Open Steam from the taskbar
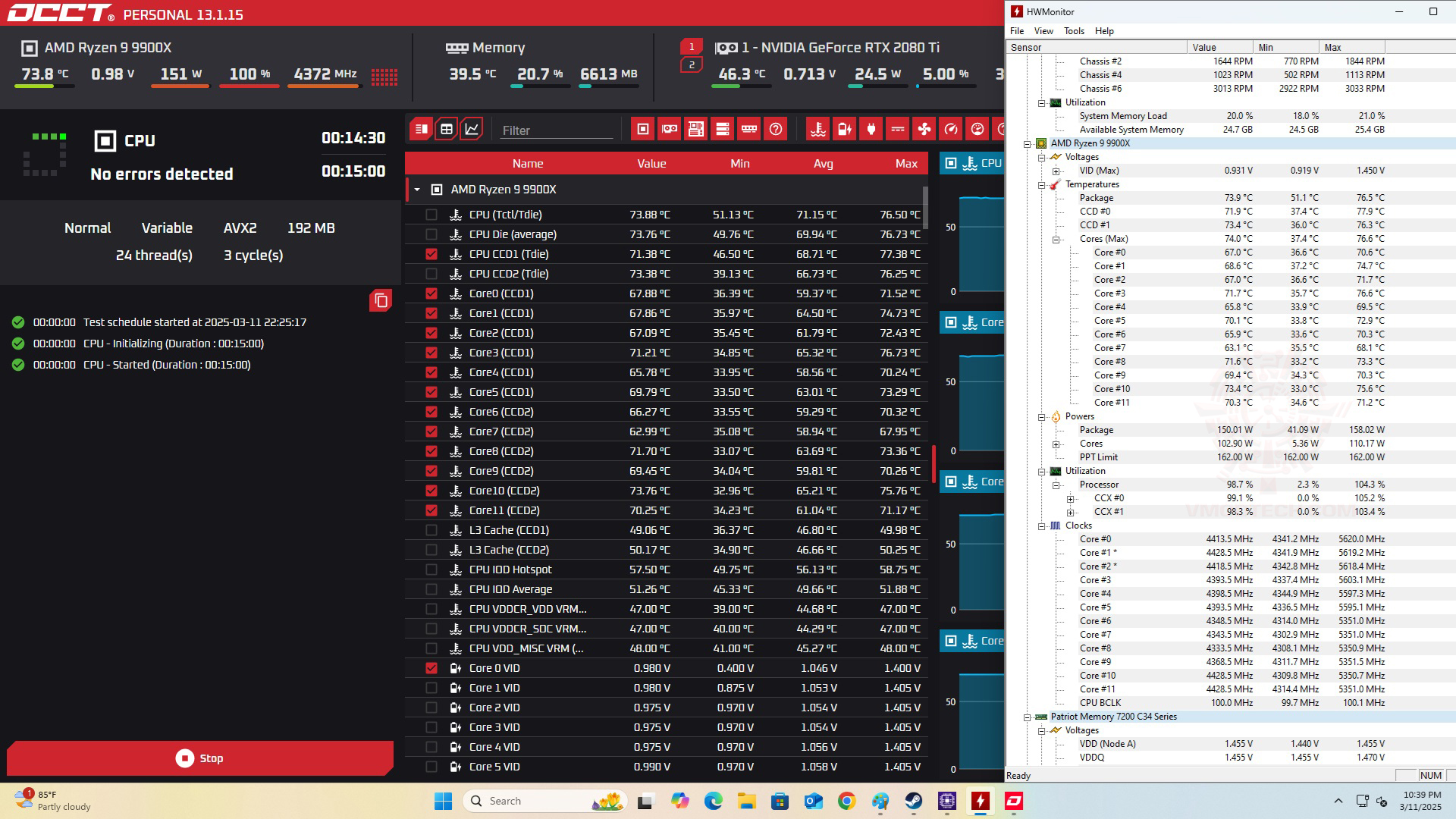The image size is (1456, 819). pyautogui.click(x=913, y=801)
